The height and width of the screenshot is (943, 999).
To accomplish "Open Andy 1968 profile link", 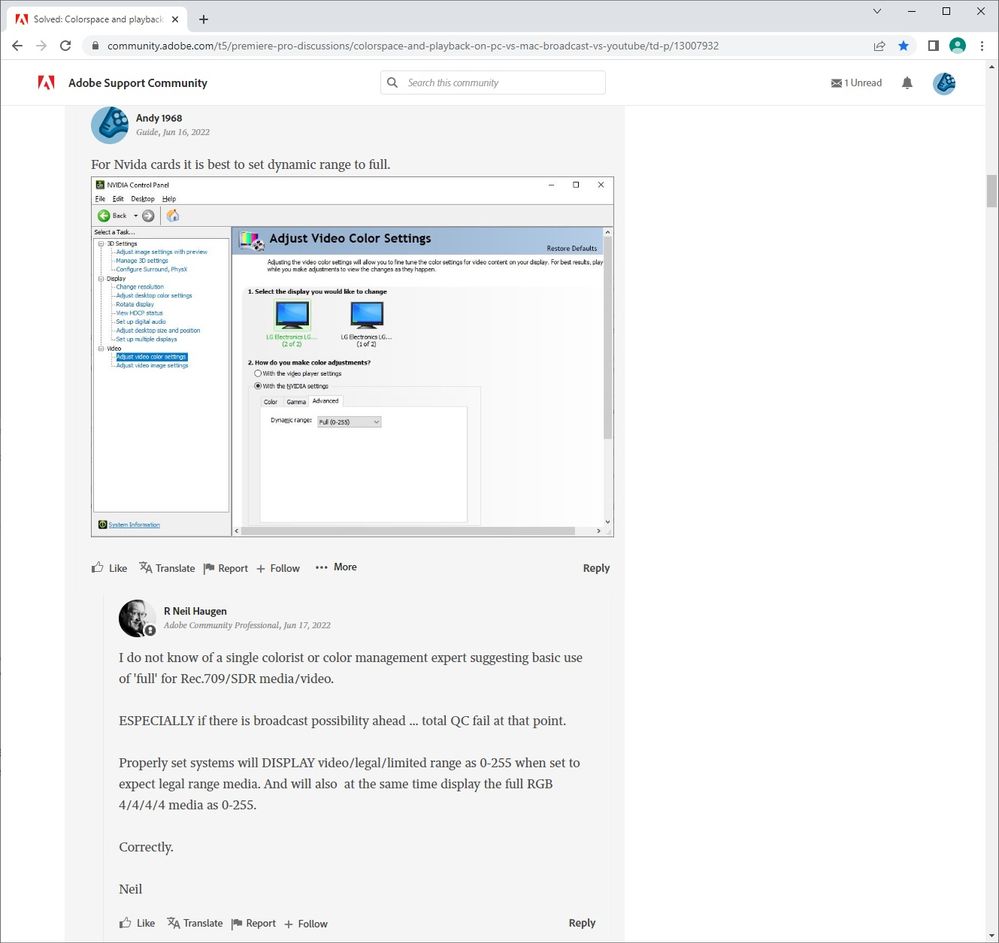I will tap(159, 118).
